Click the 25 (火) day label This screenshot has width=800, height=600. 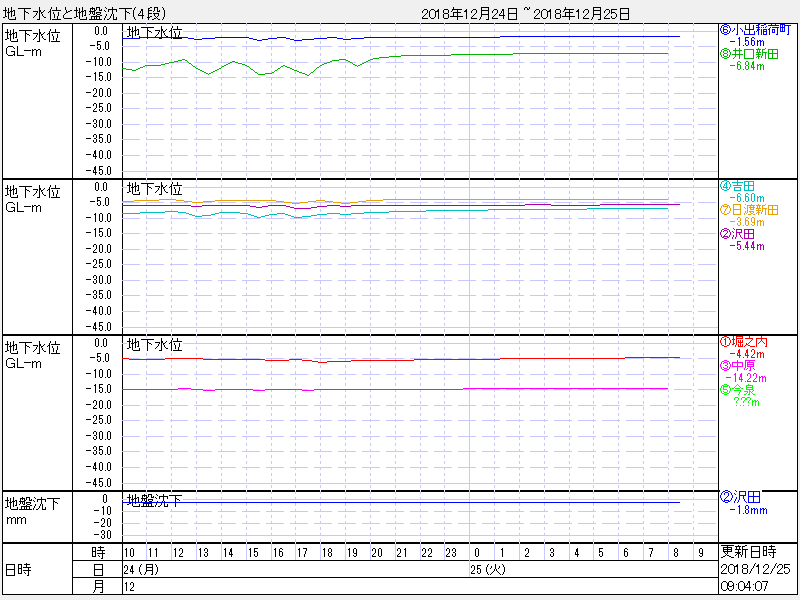488,569
